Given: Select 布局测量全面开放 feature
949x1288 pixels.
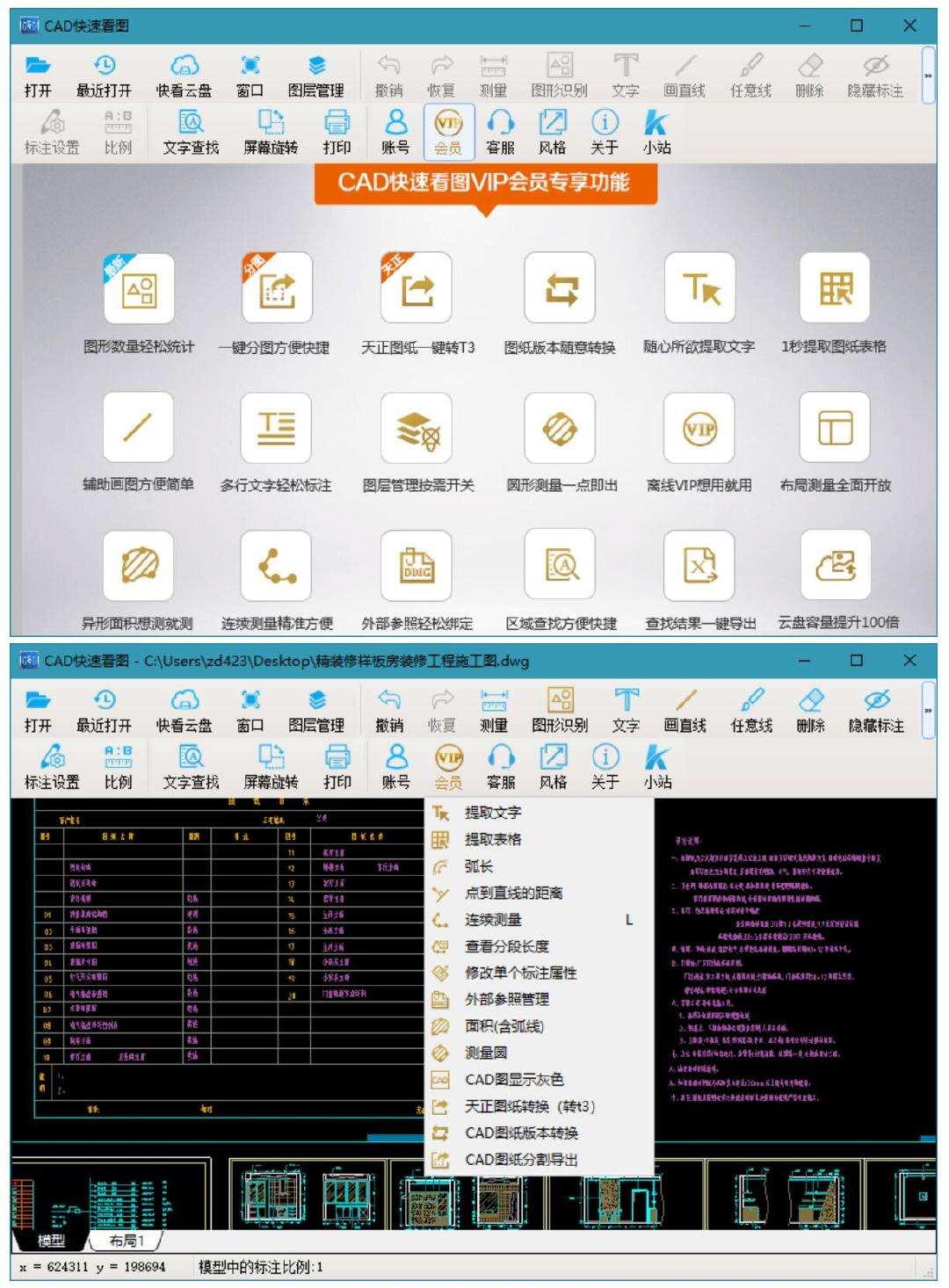Looking at the screenshot, I should click(835, 427).
